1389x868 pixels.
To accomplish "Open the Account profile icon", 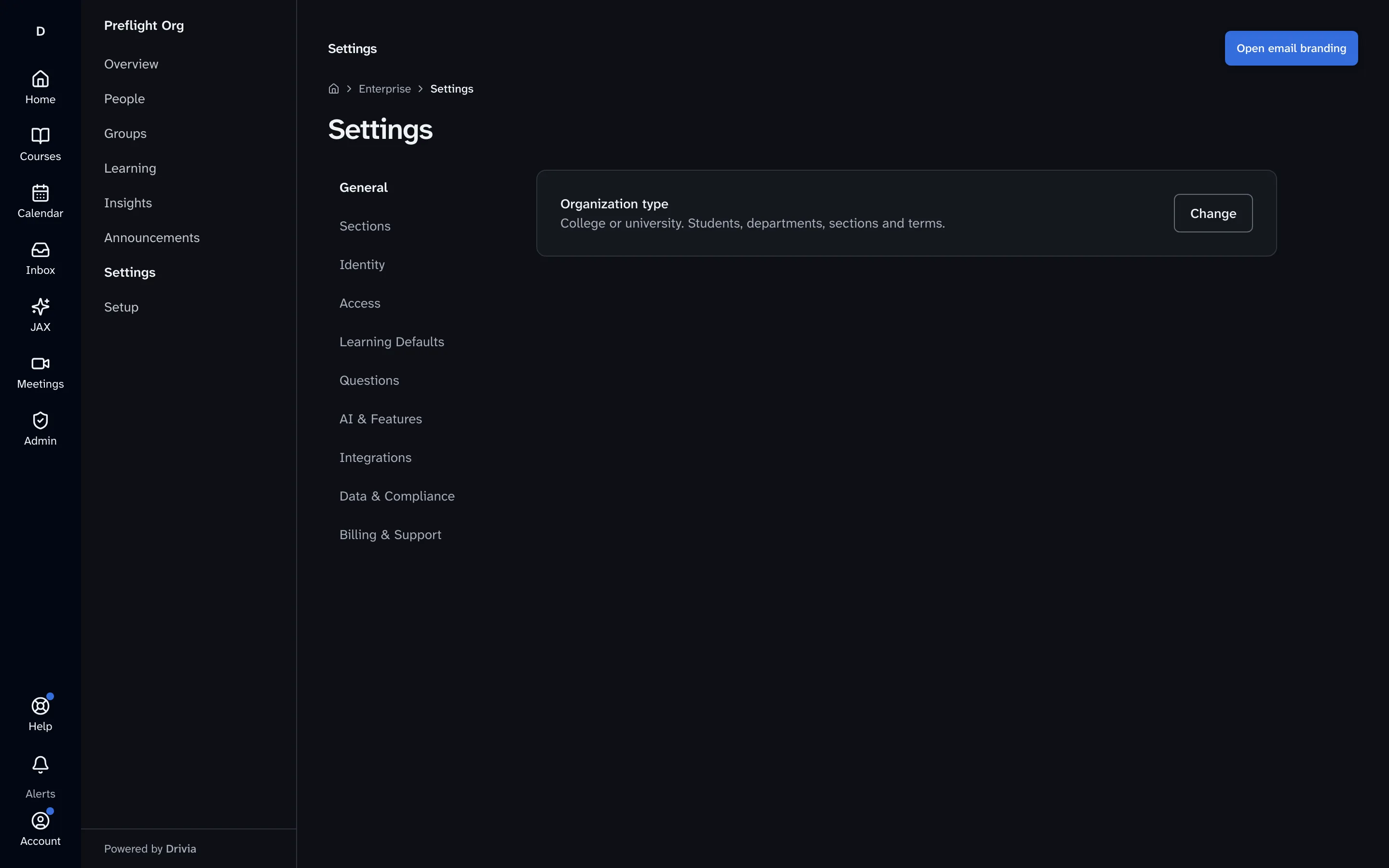I will pos(40,820).
